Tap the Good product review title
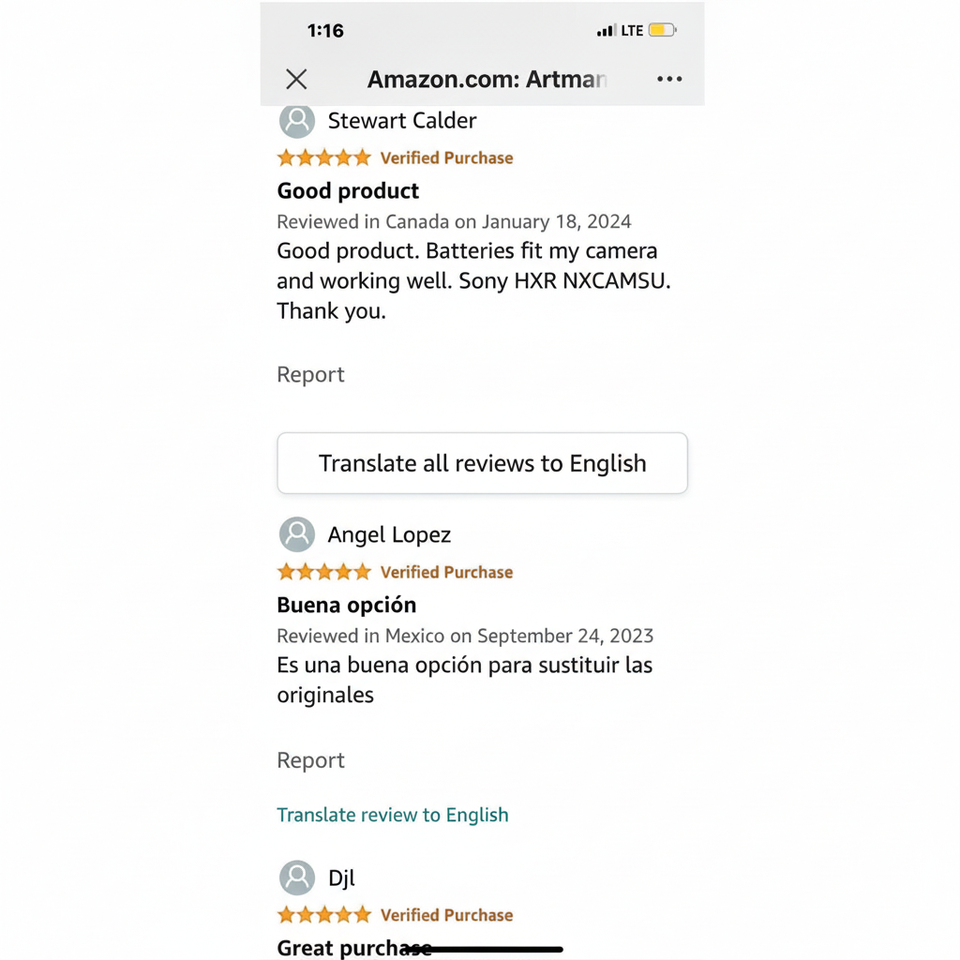Image resolution: width=960 pixels, height=960 pixels. pyautogui.click(x=348, y=191)
